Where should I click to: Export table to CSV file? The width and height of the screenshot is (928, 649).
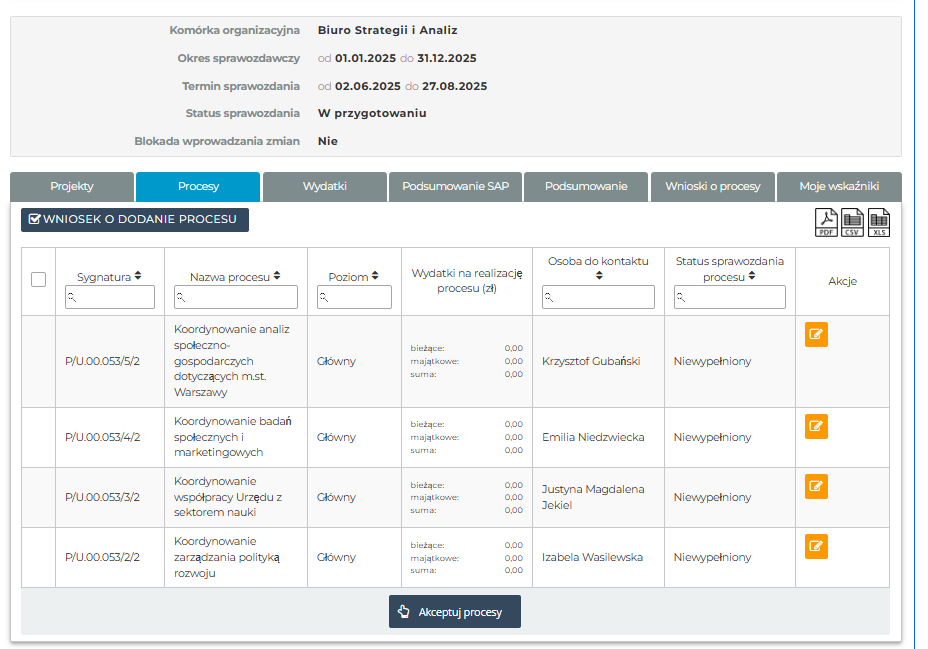click(x=852, y=222)
